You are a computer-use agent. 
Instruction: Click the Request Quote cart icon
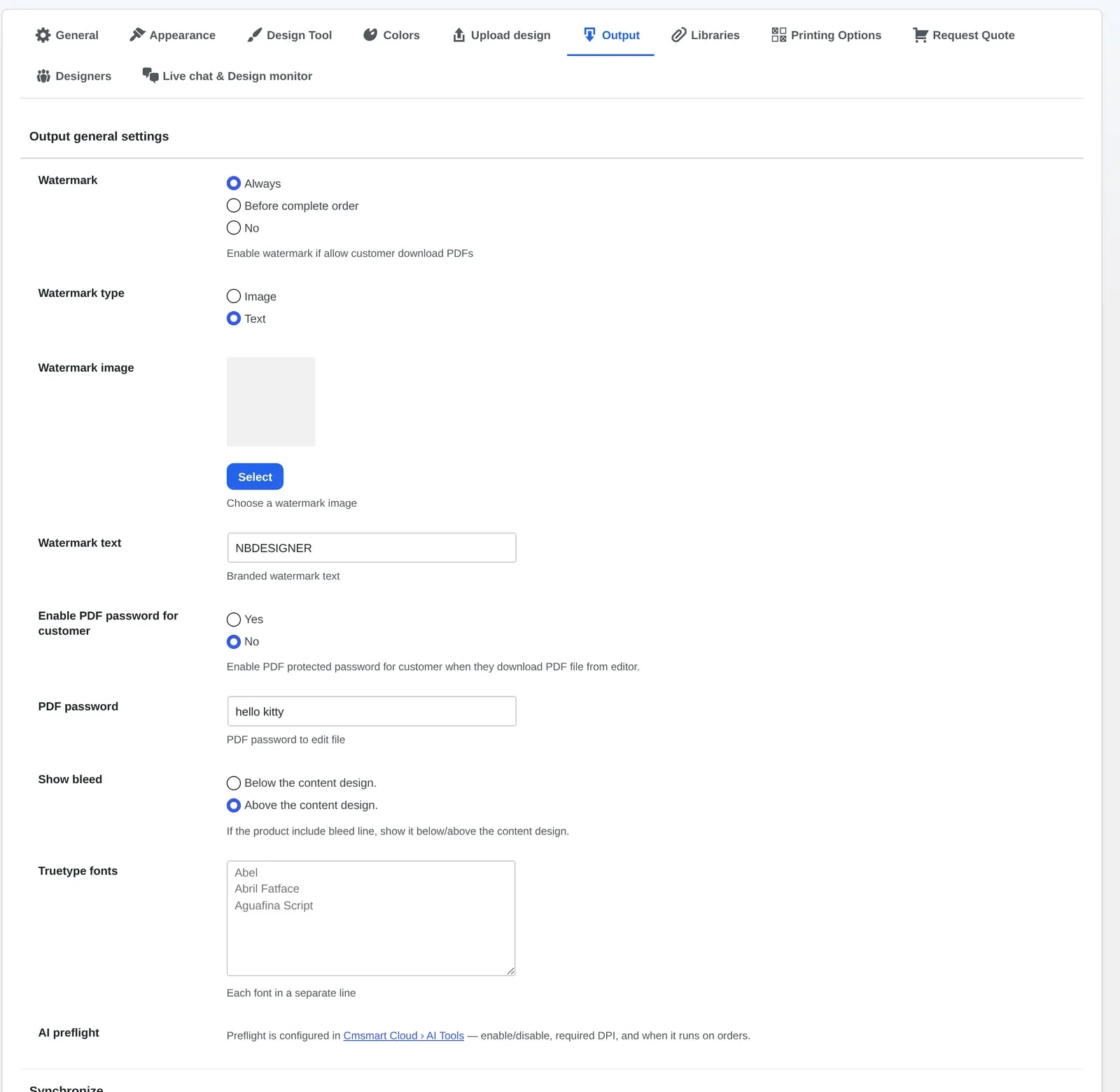point(920,35)
